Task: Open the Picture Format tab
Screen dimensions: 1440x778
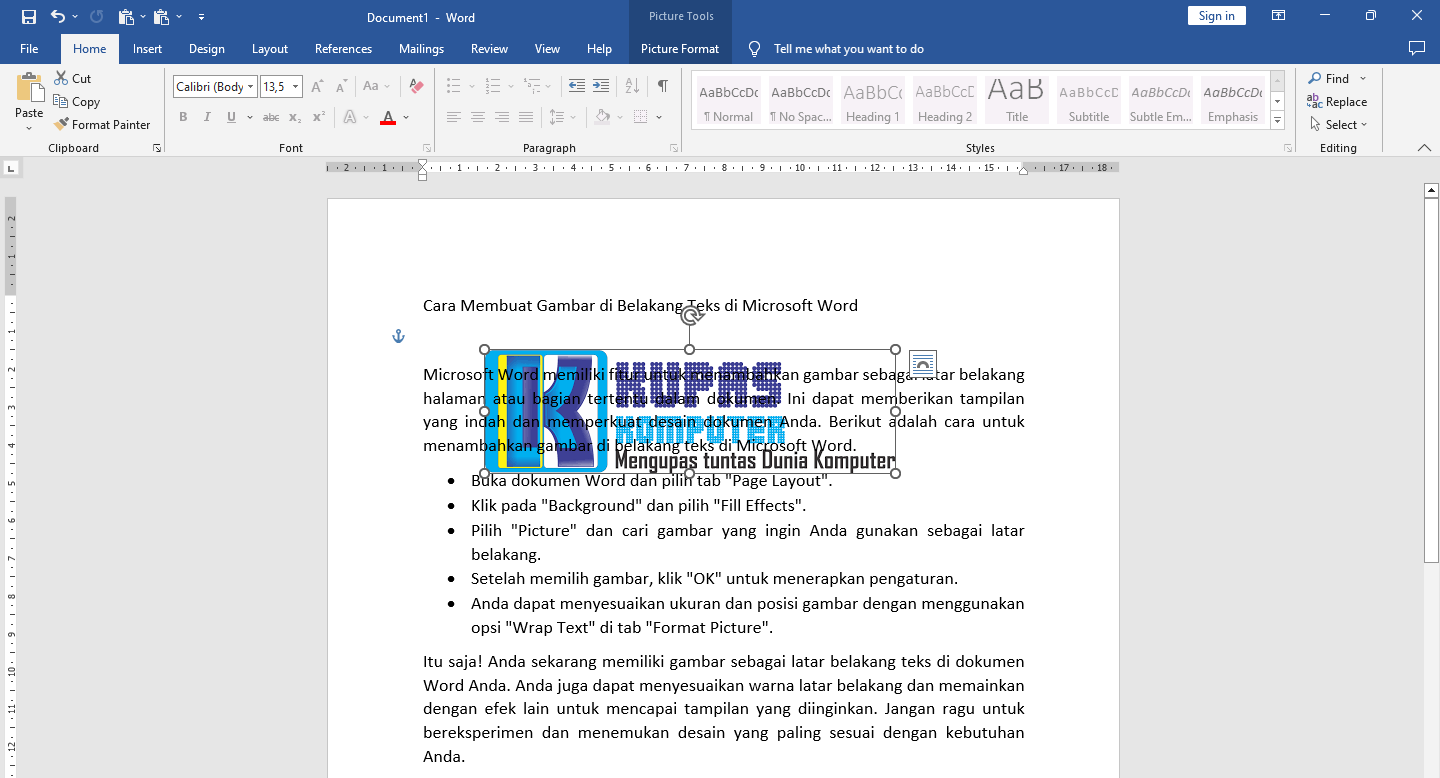Action: pos(680,48)
